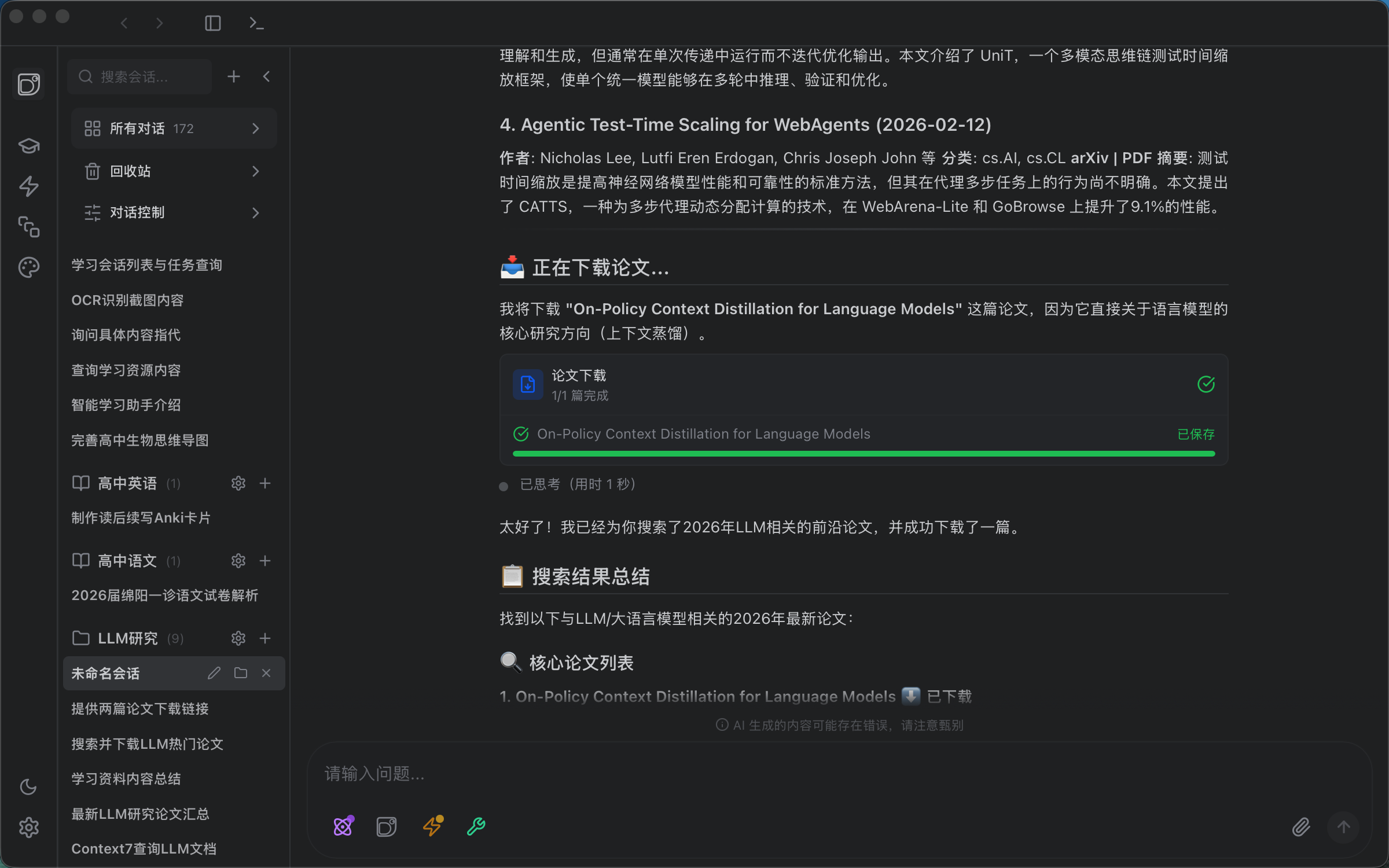Open conversation 搜索并下载LLM热门论文
This screenshot has height=868, width=1389.
click(148, 744)
